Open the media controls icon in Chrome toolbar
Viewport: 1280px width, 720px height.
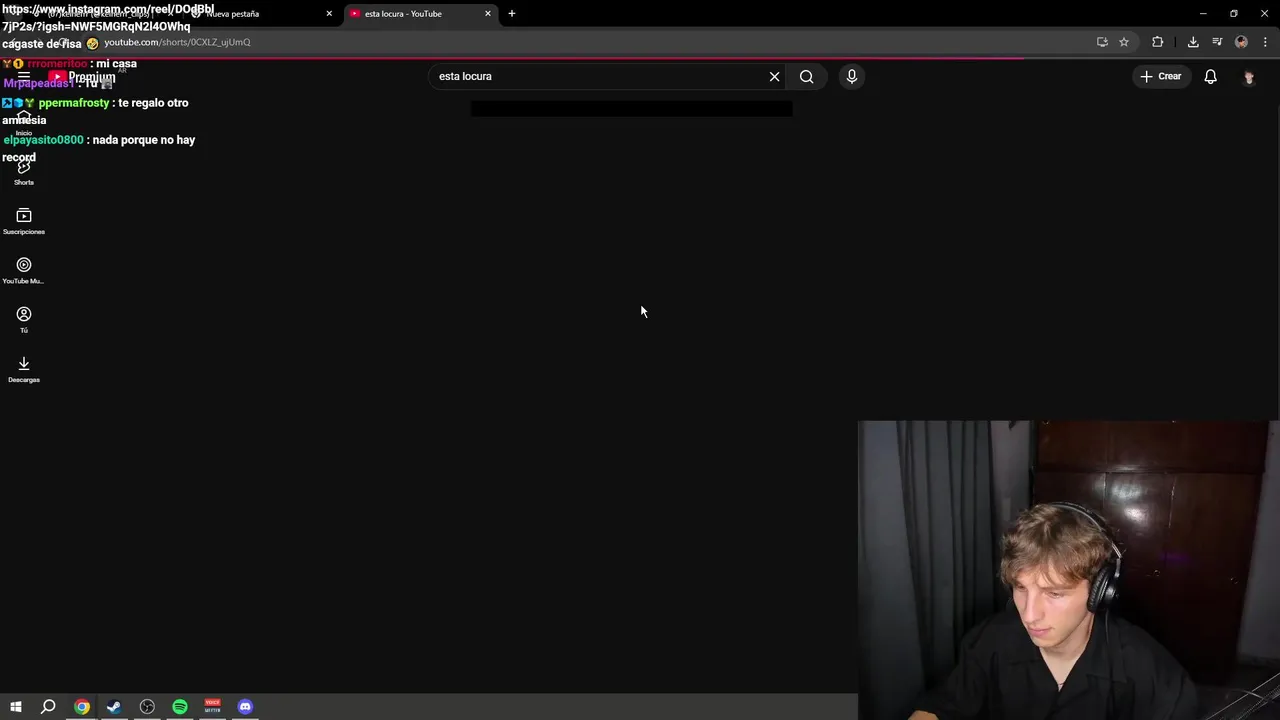coord(1217,42)
